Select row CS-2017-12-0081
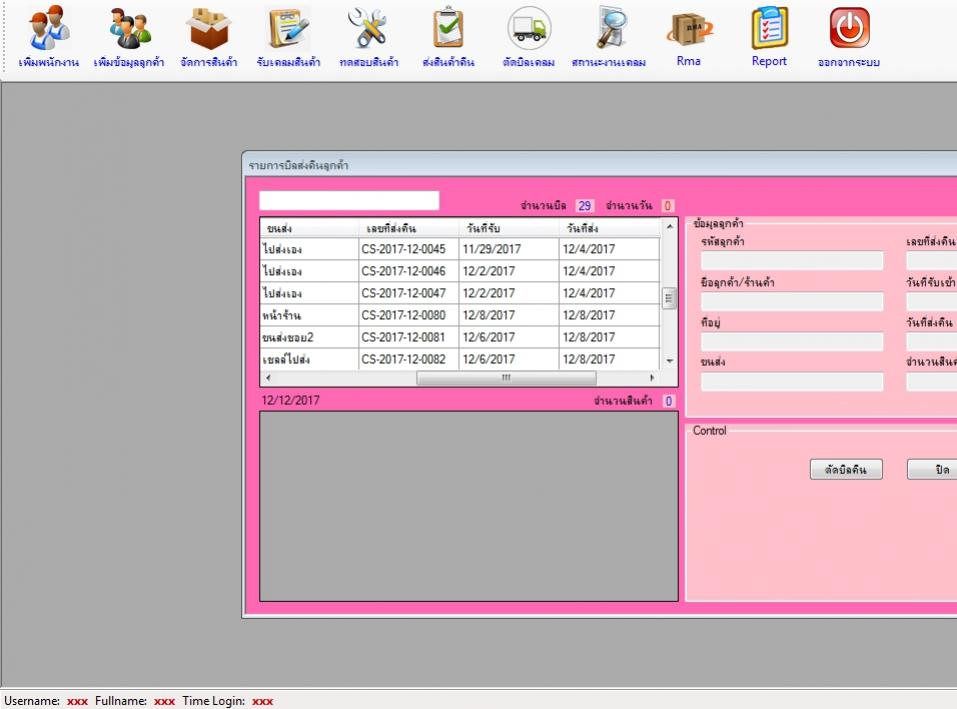 coord(460,337)
